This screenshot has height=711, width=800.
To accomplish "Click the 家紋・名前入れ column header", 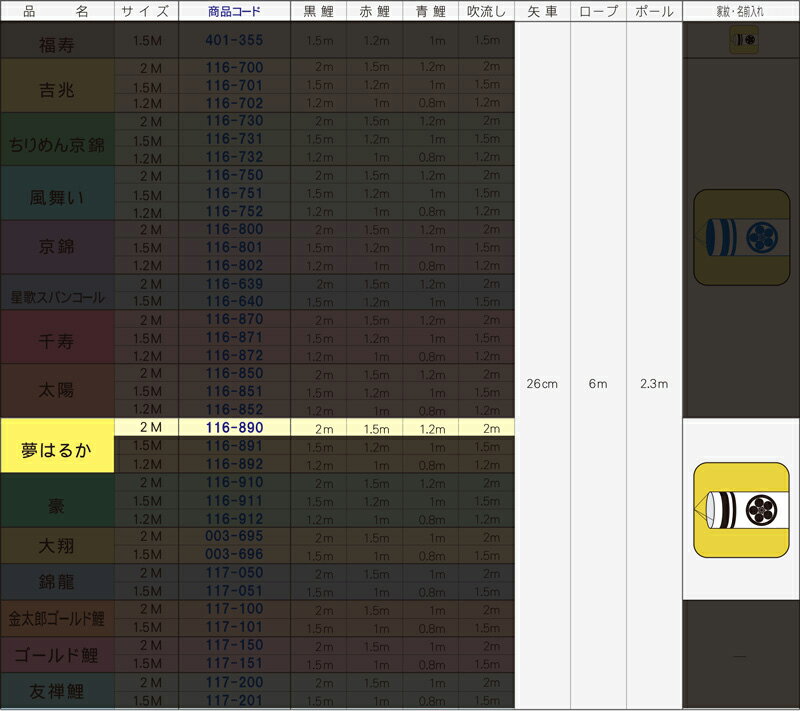I will 741,12.
